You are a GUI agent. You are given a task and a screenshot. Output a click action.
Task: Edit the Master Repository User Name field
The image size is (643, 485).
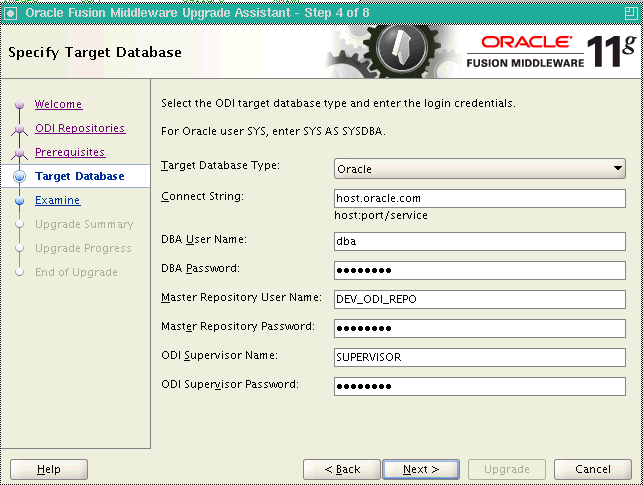coord(480,299)
